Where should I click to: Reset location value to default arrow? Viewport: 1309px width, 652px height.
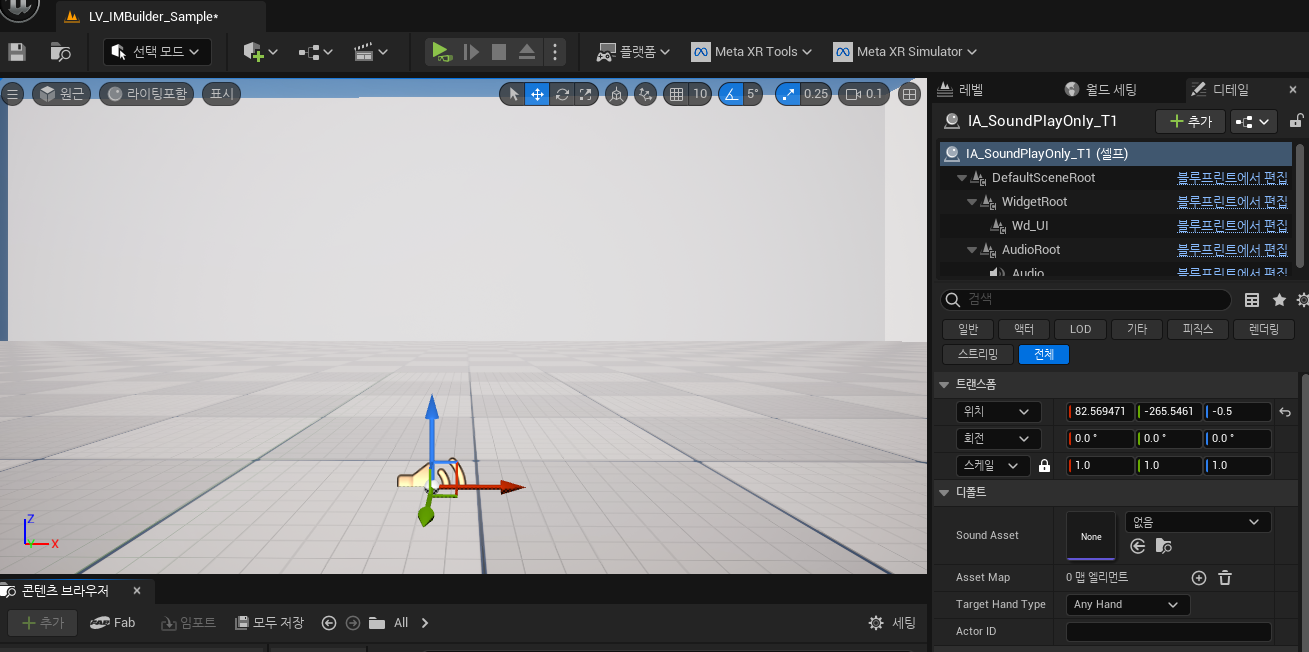point(1285,412)
